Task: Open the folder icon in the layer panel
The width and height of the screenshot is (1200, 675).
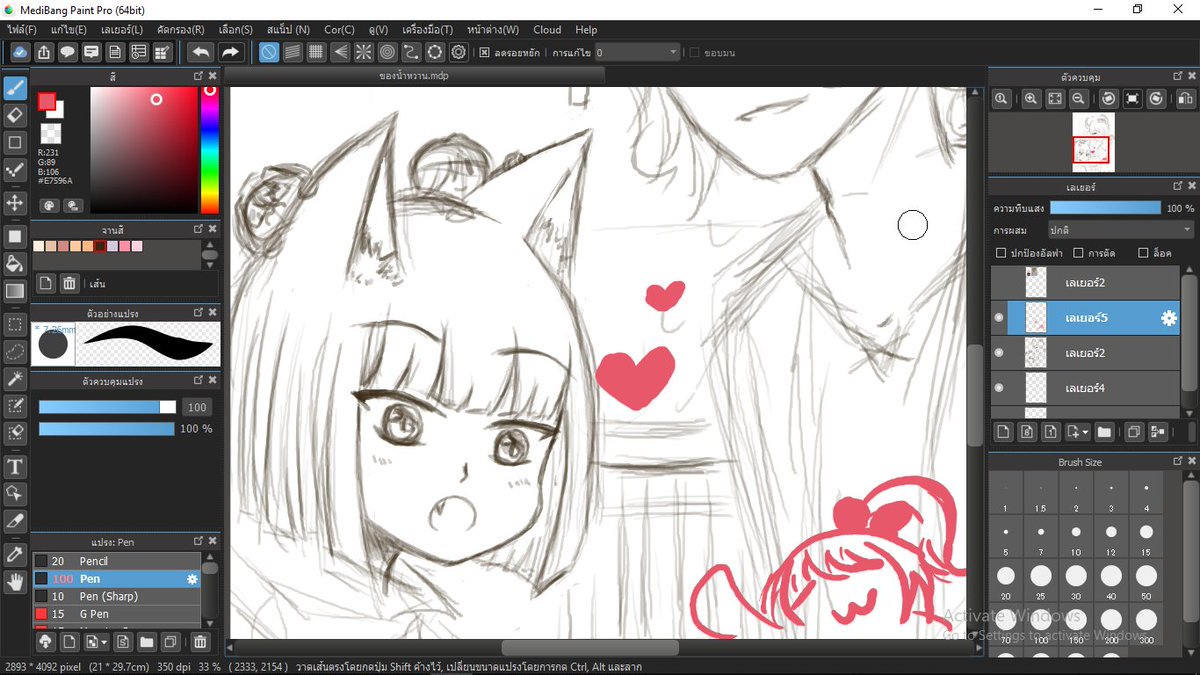Action: [1104, 432]
